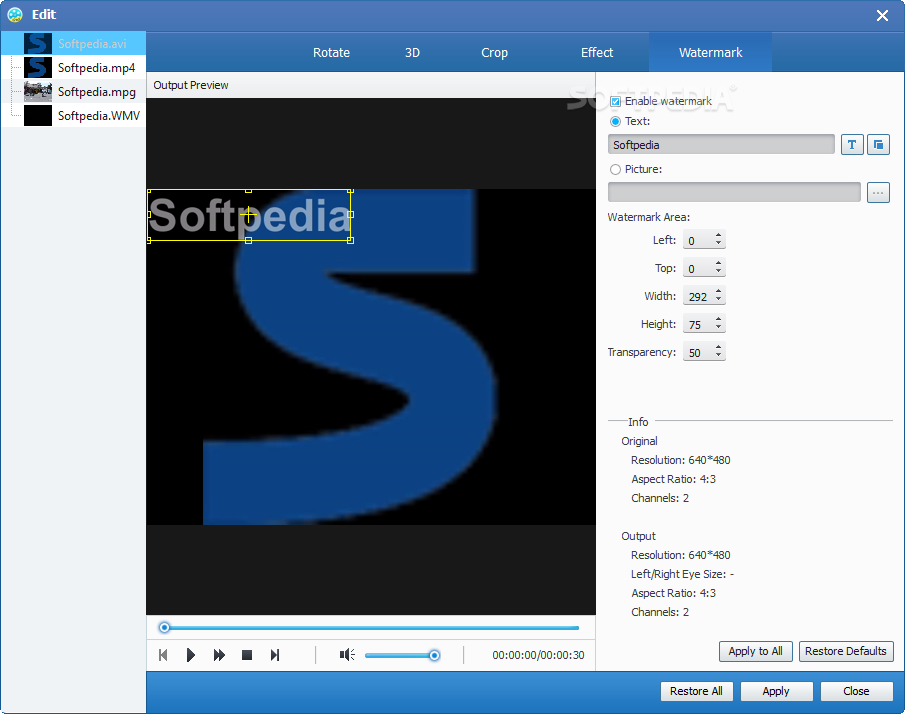Click the right-middle handle of the watermark box
The image size is (905, 714).
350,215
